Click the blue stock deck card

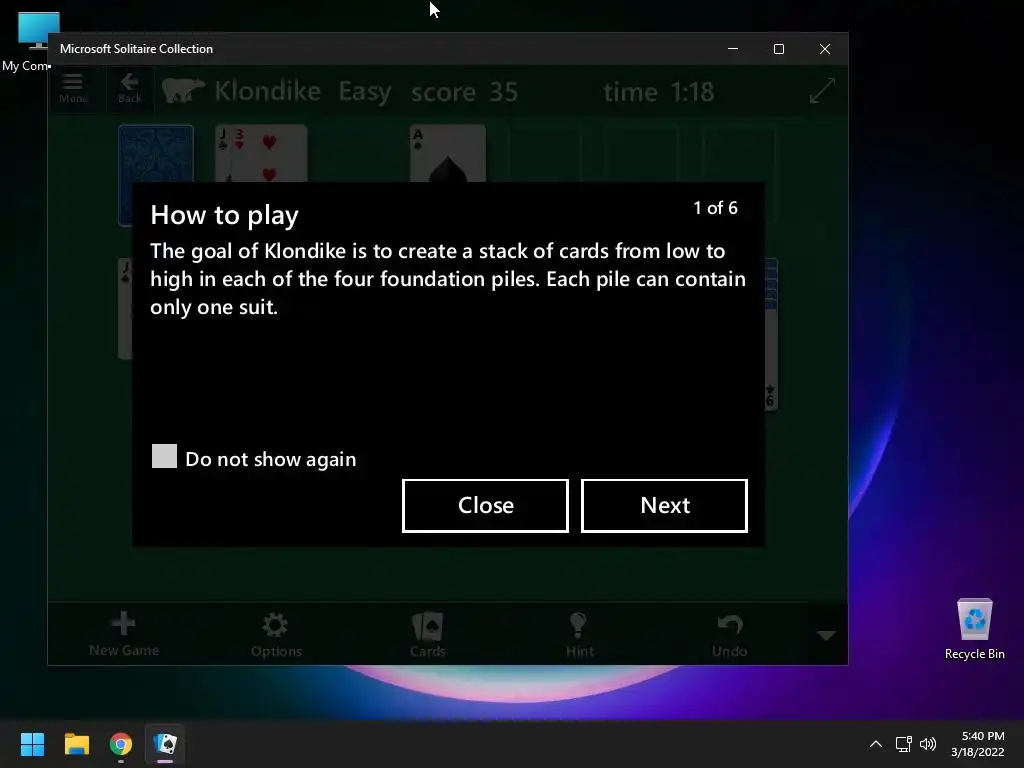156,154
